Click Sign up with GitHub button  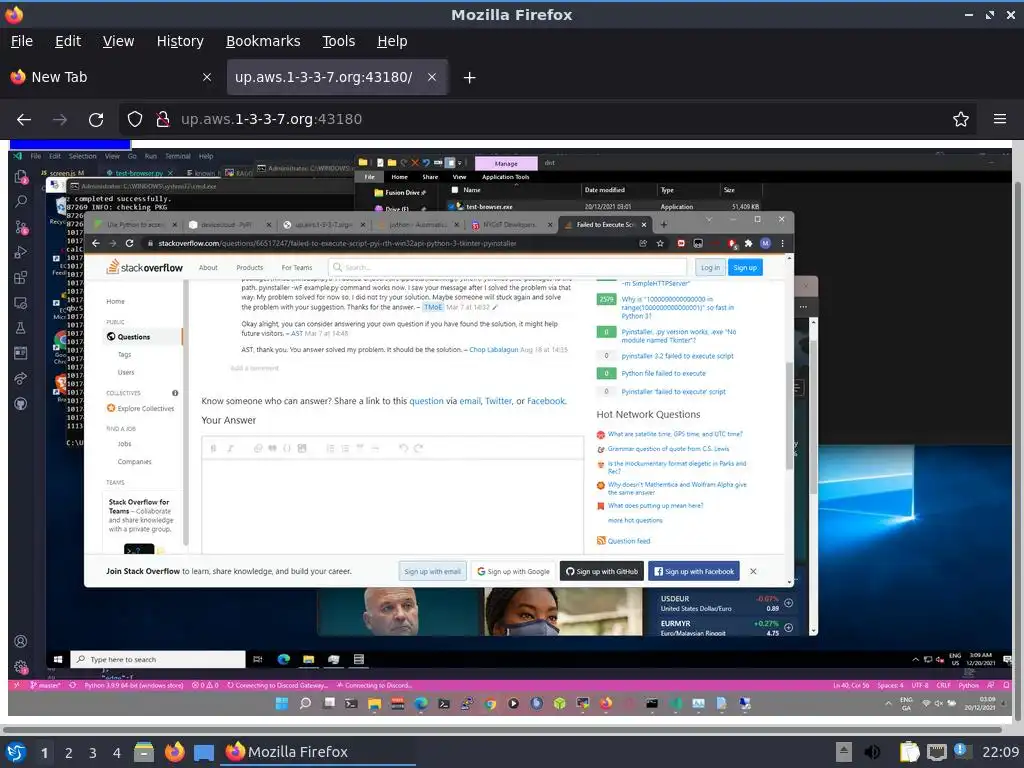[x=601, y=571]
